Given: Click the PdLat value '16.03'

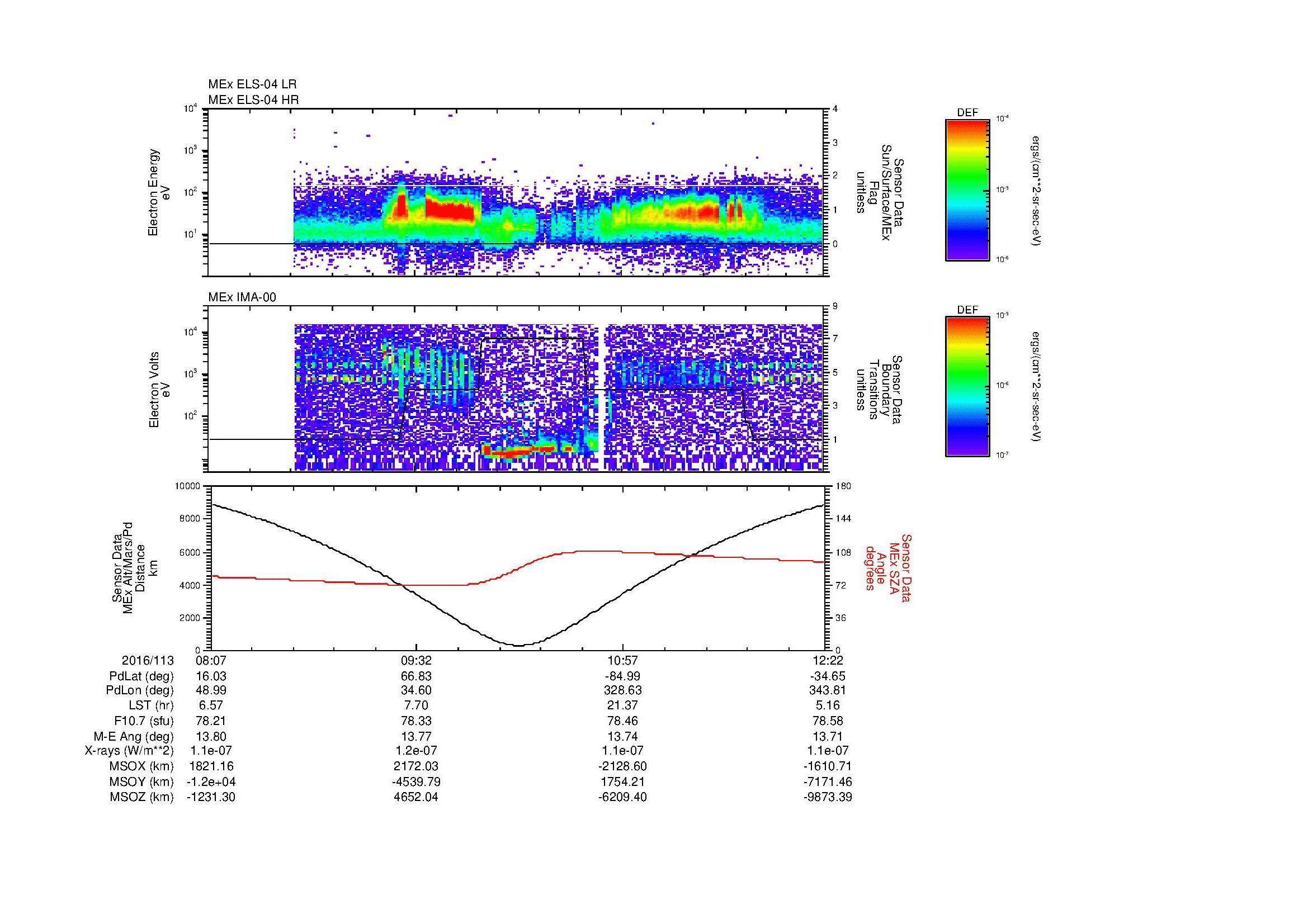Looking at the screenshot, I should [211, 676].
